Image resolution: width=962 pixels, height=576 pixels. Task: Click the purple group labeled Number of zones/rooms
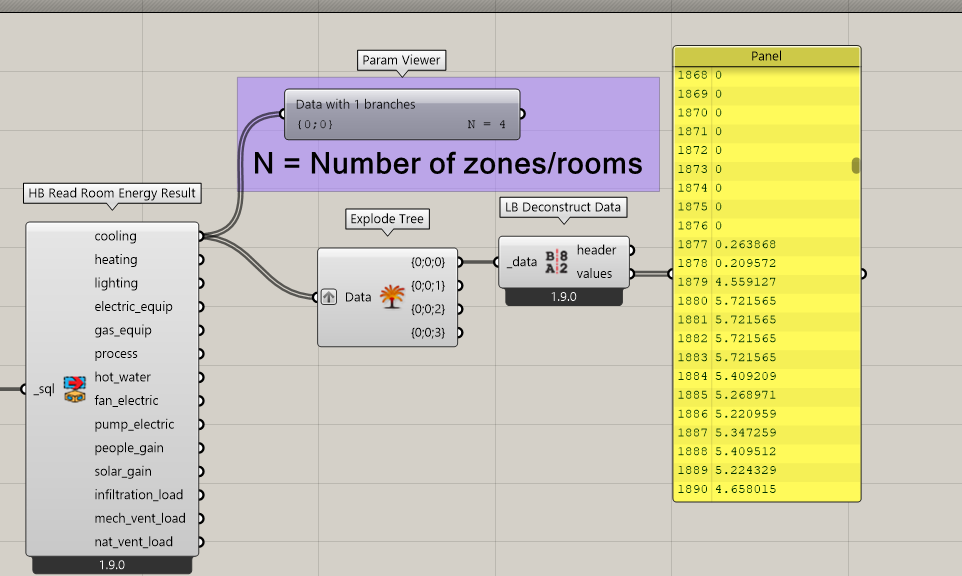pyautogui.click(x=448, y=164)
